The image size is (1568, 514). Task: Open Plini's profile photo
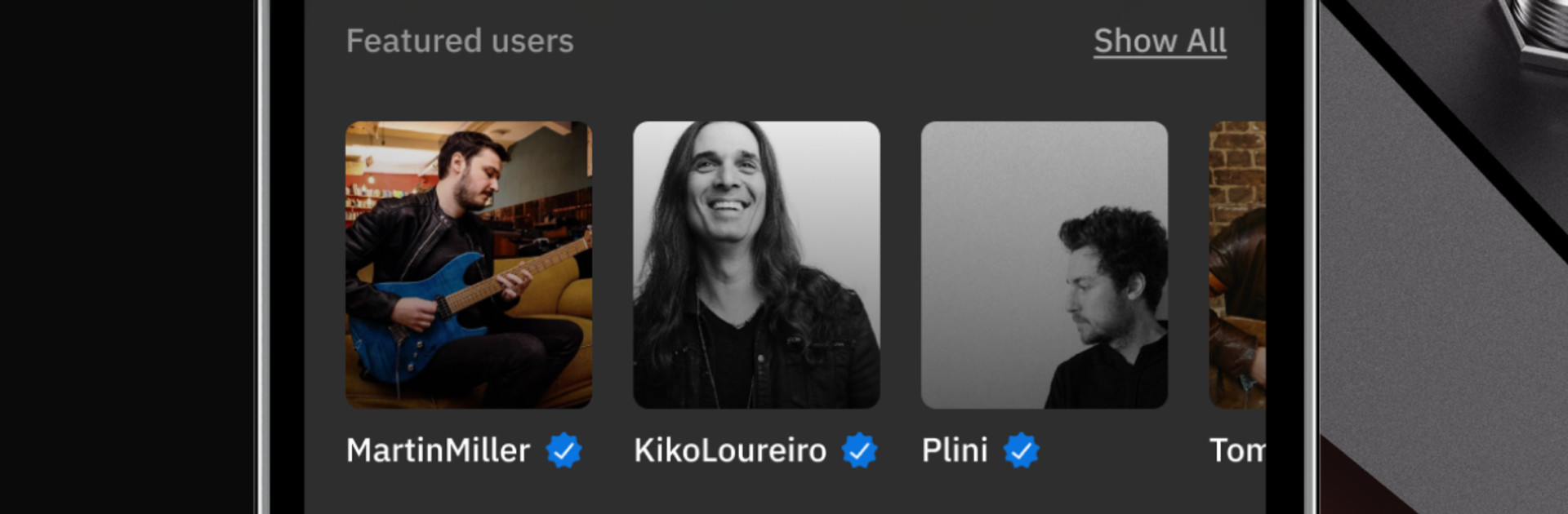[1045, 264]
